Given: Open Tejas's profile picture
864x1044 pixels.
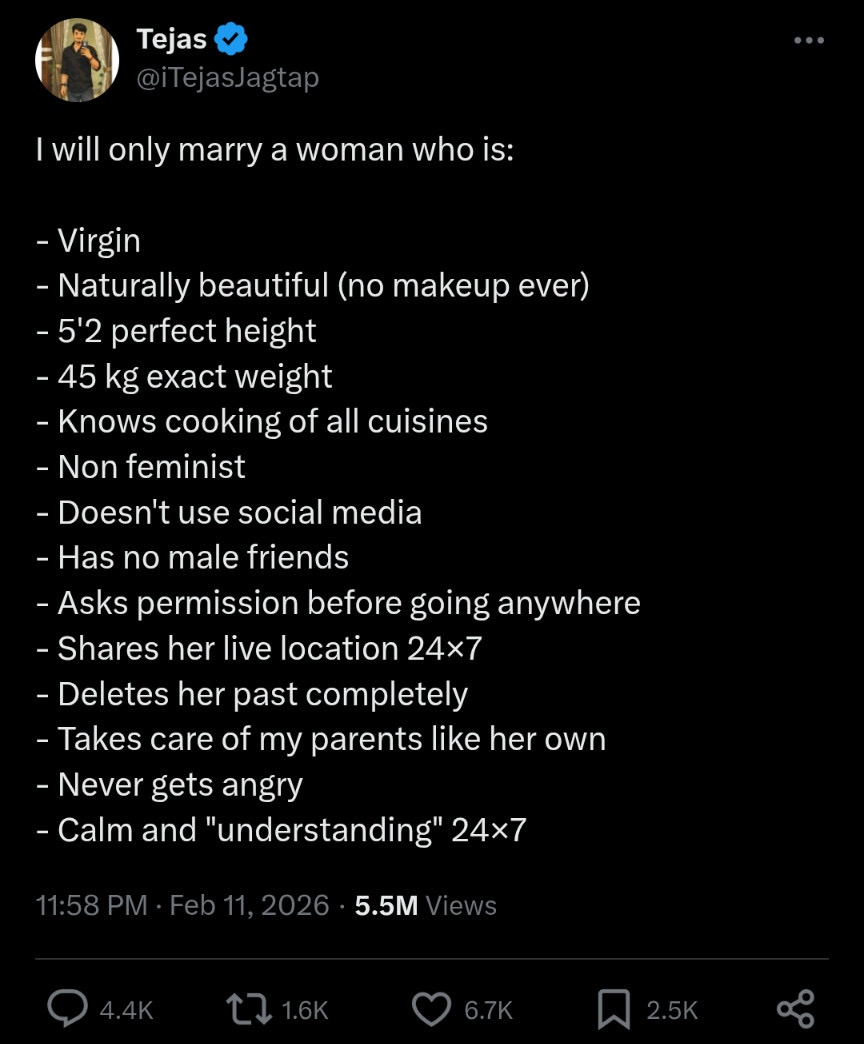Looking at the screenshot, I should [x=77, y=59].
